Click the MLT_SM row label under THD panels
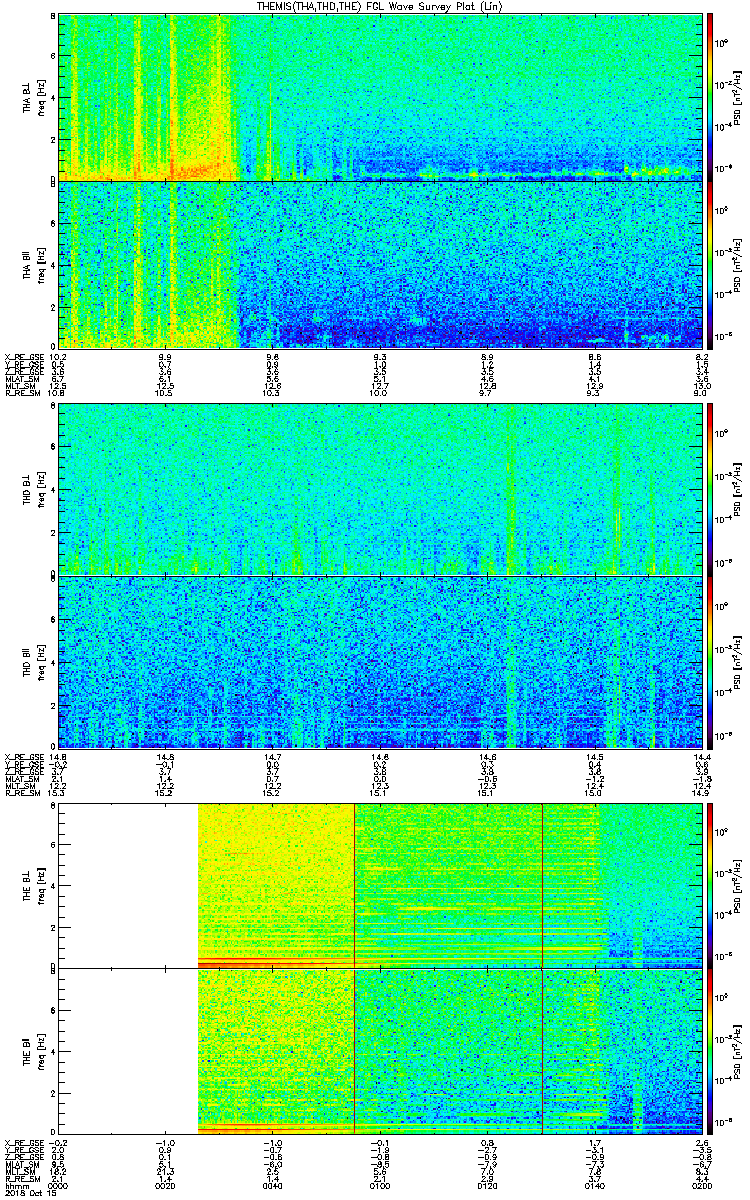The height and width of the screenshot is (1200, 750). click(19, 787)
